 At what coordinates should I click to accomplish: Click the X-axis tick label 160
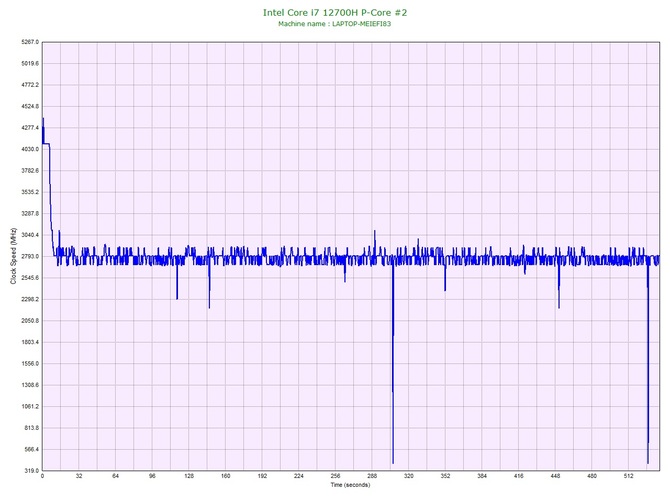(226, 476)
